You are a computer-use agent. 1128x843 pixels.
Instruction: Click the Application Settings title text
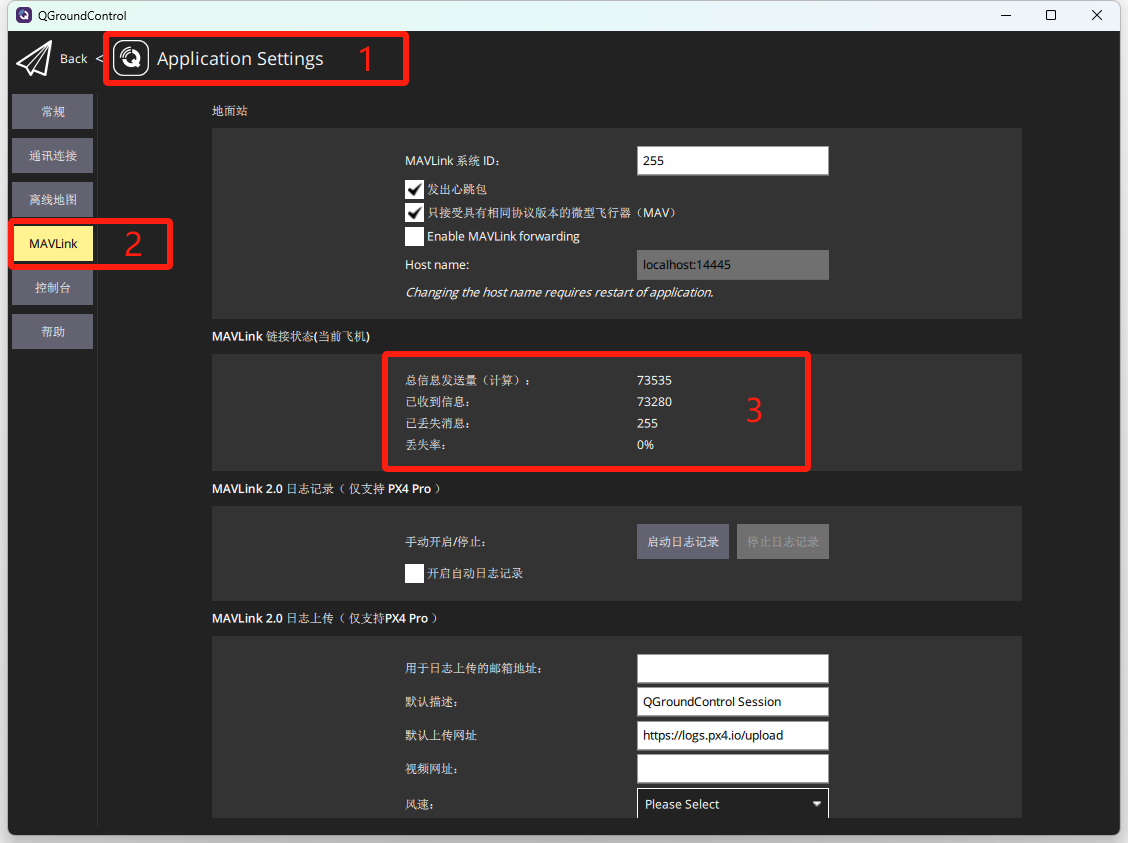240,59
